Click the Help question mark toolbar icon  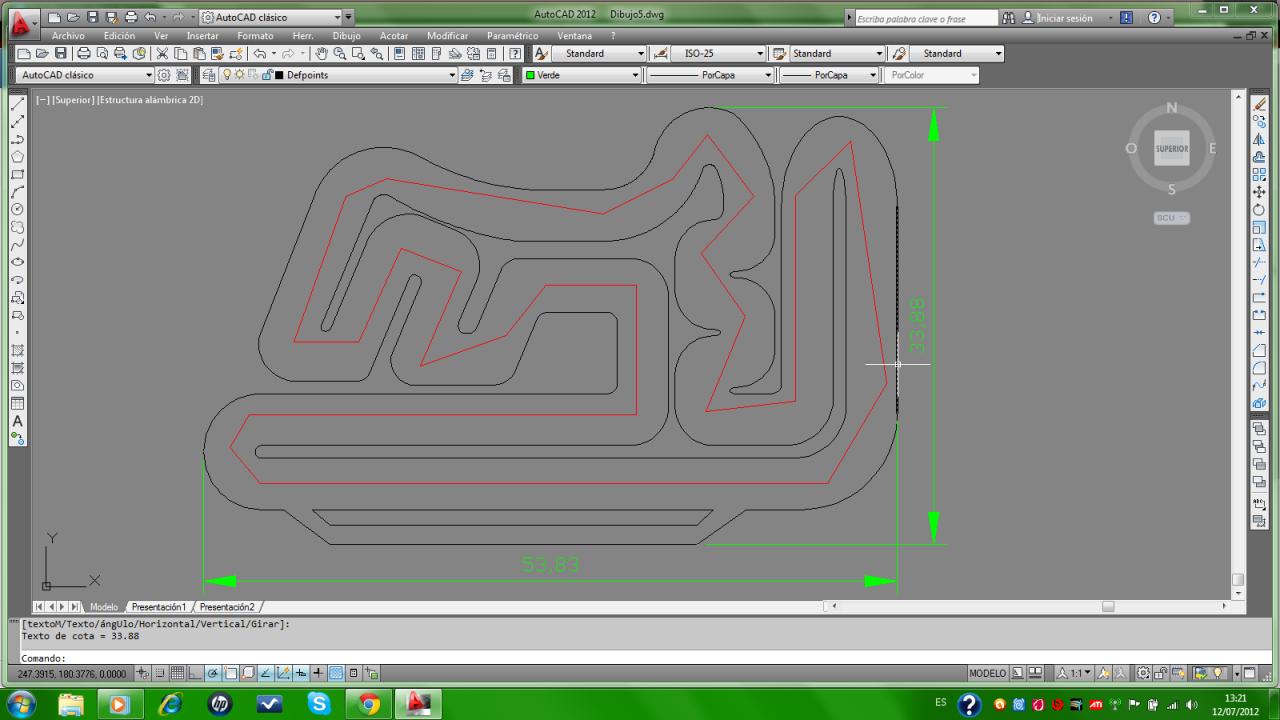[x=515, y=53]
